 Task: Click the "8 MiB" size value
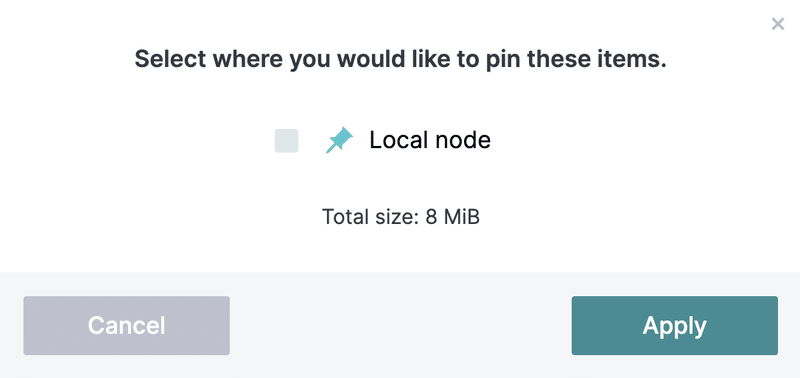coord(453,217)
